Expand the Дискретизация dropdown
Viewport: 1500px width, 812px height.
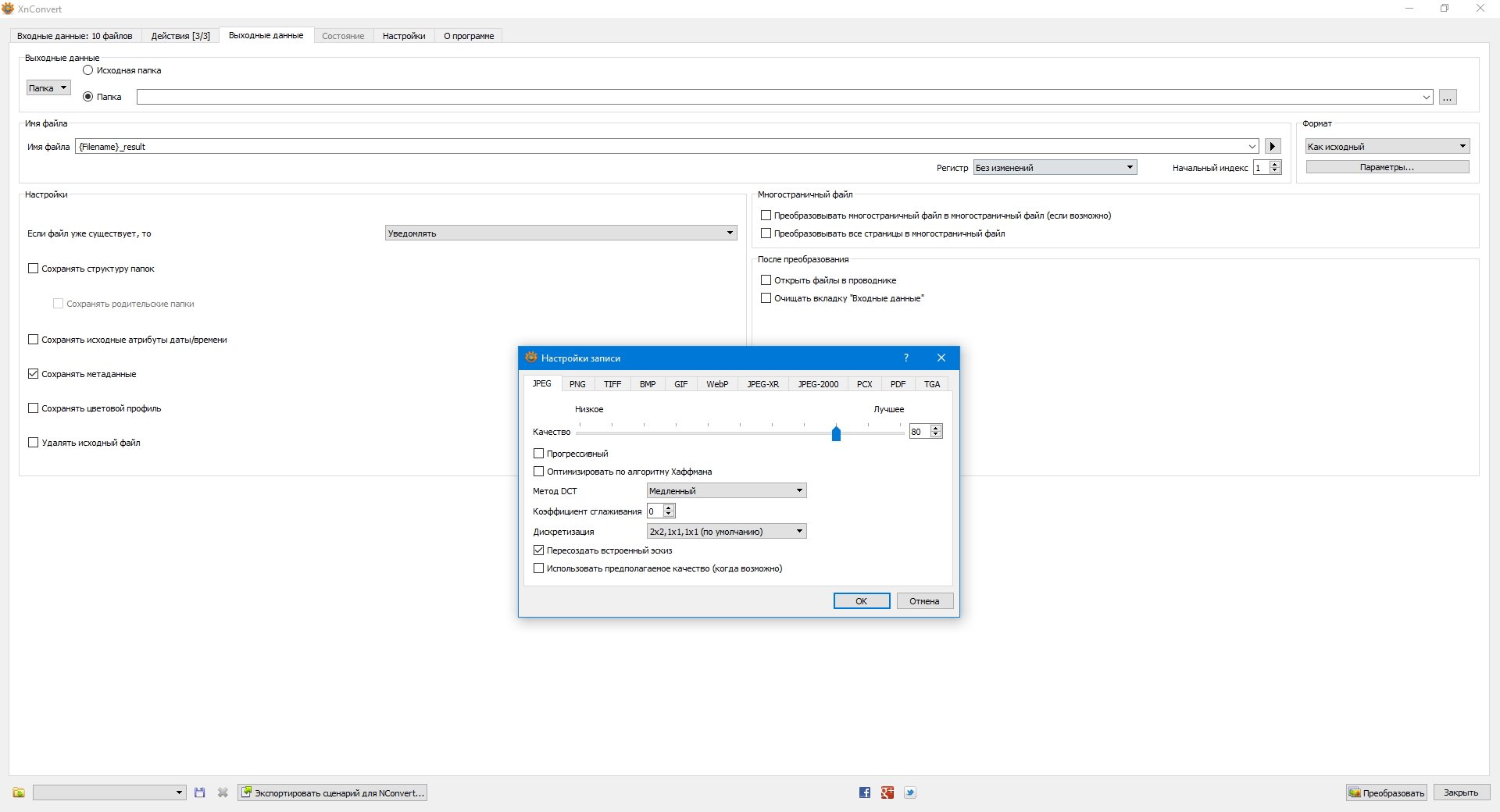(x=726, y=532)
